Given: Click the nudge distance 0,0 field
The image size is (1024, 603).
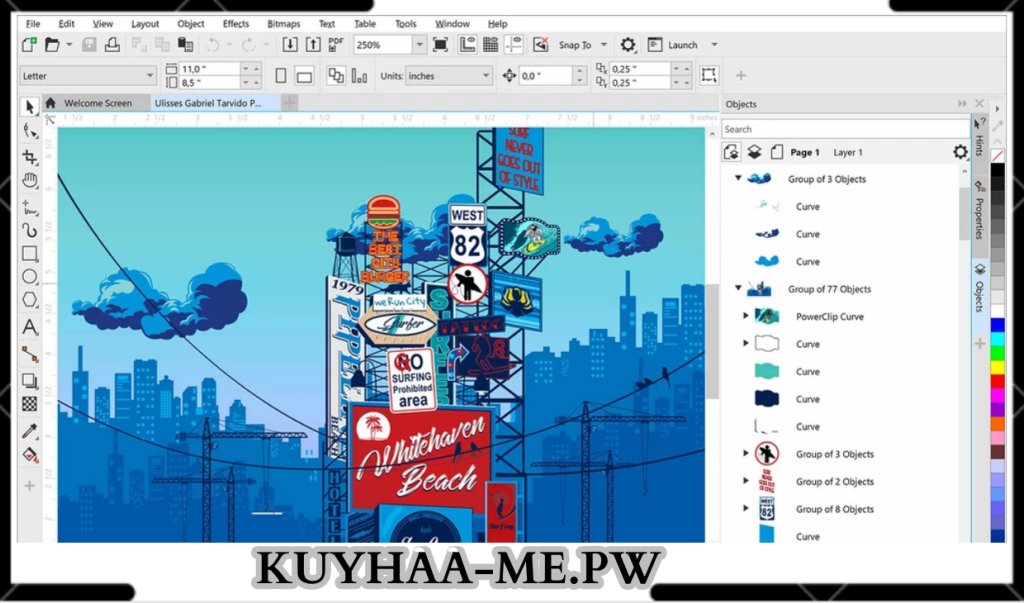Looking at the screenshot, I should (x=547, y=76).
